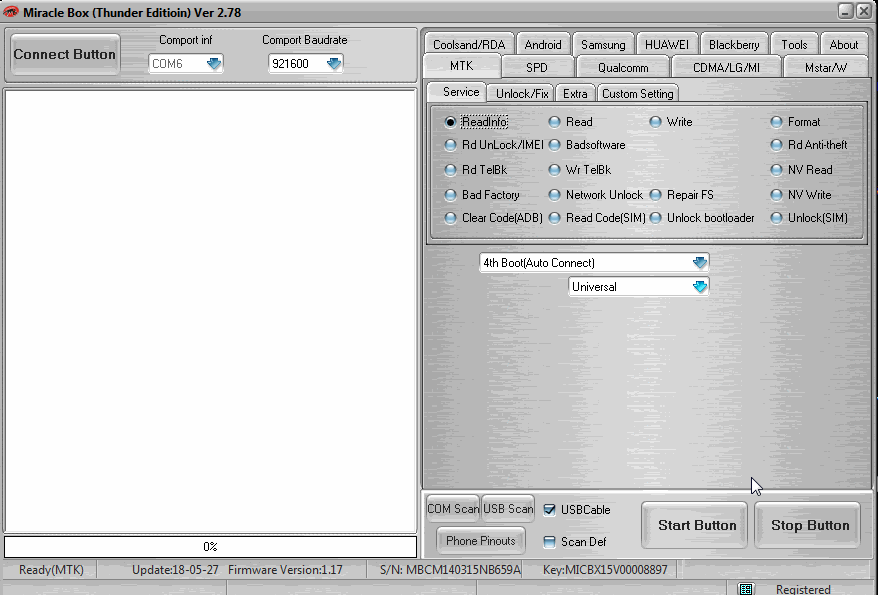Click the Miracle Box app icon in title bar
Image resolution: width=878 pixels, height=595 pixels.
click(x=11, y=12)
